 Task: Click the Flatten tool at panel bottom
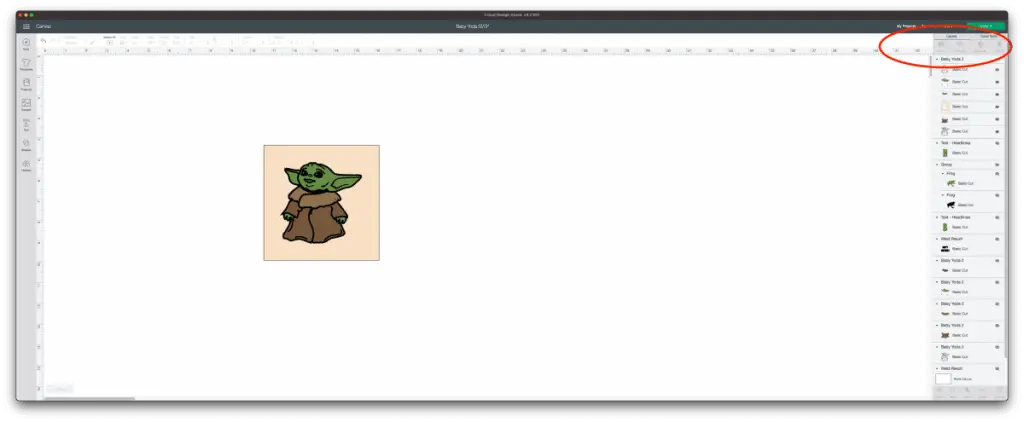[983, 392]
